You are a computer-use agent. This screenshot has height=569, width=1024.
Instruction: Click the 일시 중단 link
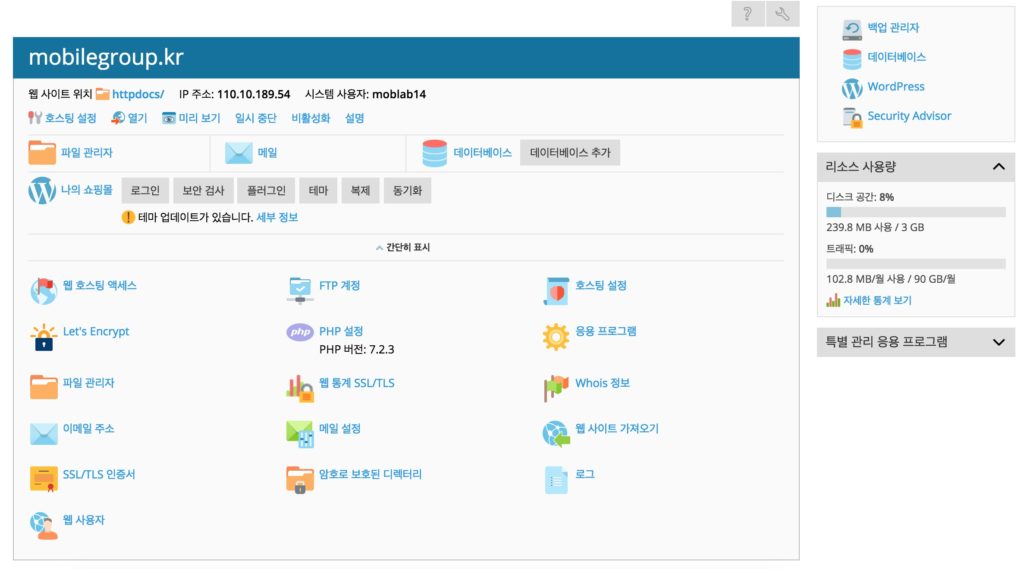[x=255, y=118]
